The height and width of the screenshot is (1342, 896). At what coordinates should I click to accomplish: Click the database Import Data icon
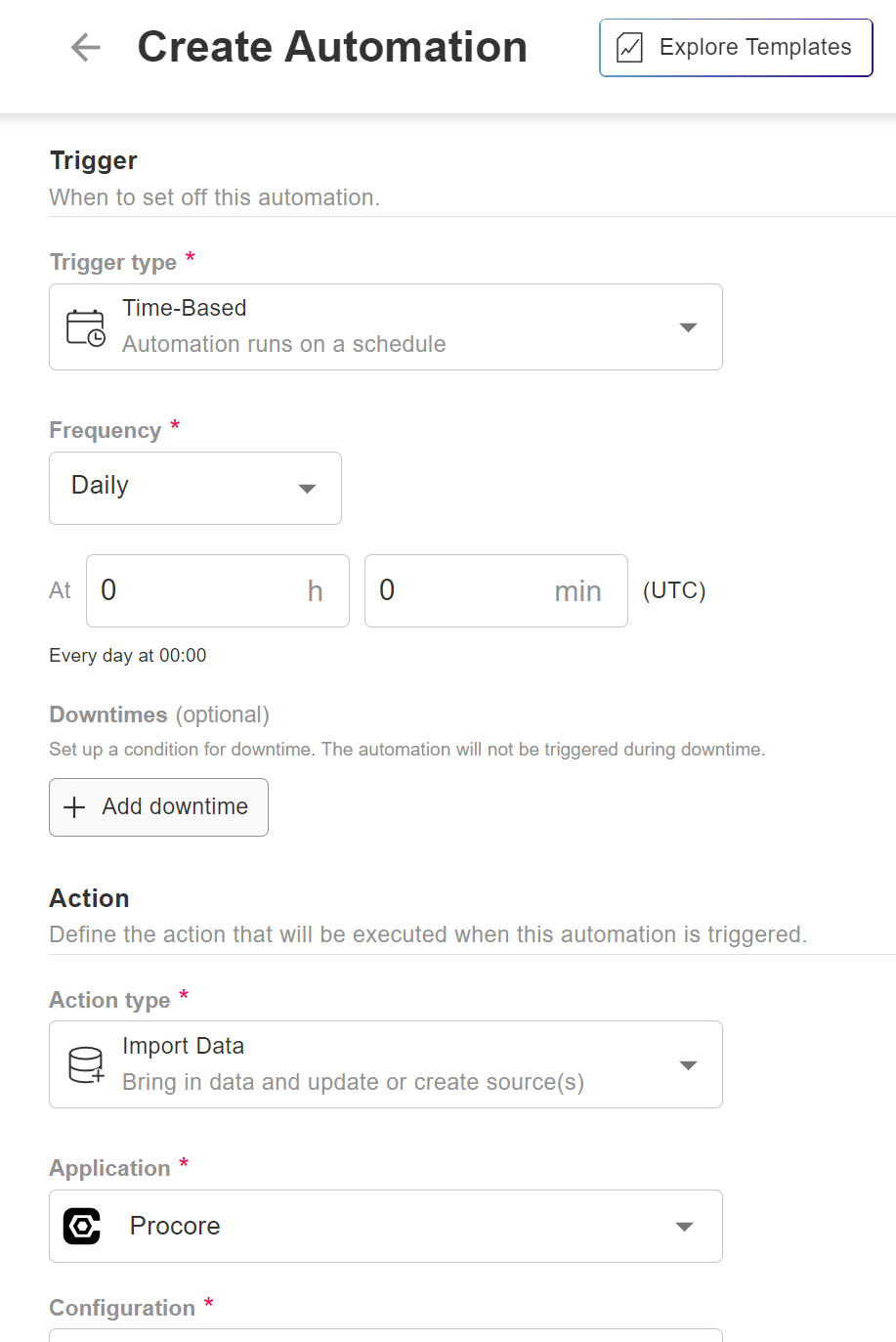tap(86, 1064)
